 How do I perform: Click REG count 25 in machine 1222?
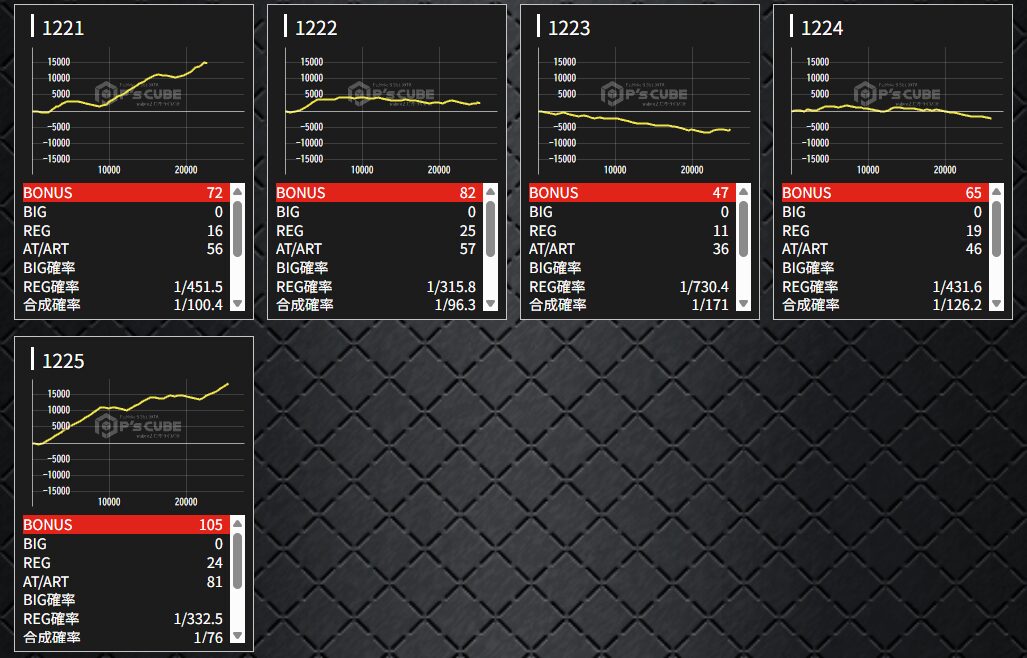[468, 230]
